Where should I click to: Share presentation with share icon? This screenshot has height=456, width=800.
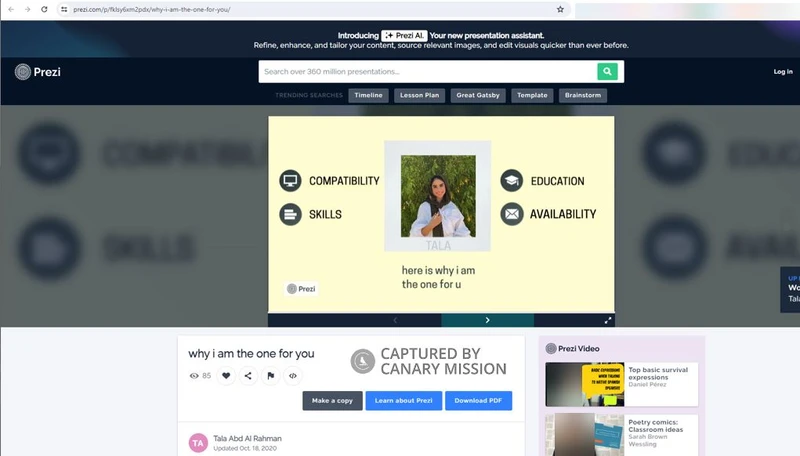coord(248,376)
